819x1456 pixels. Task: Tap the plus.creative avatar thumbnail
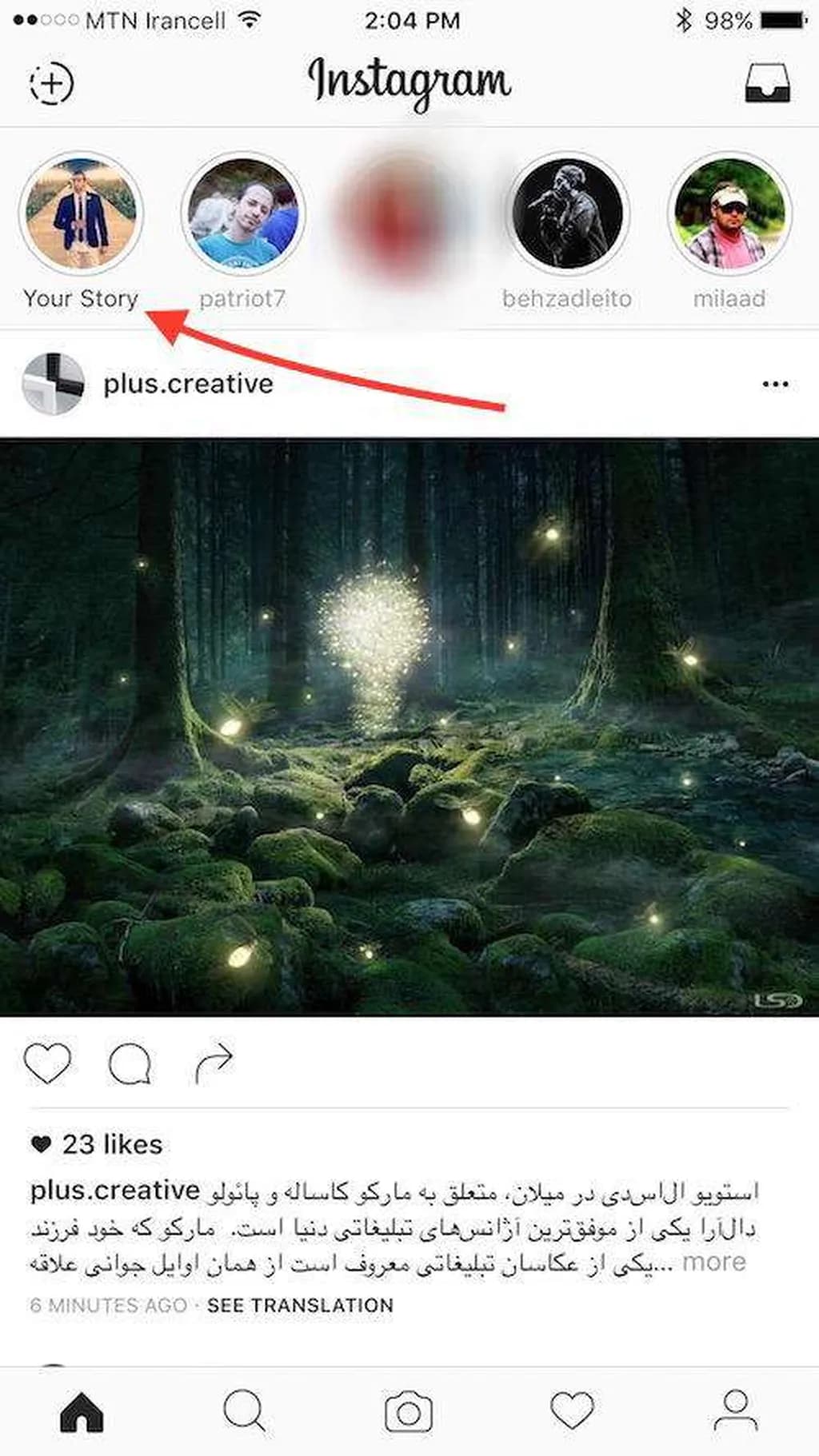point(53,385)
